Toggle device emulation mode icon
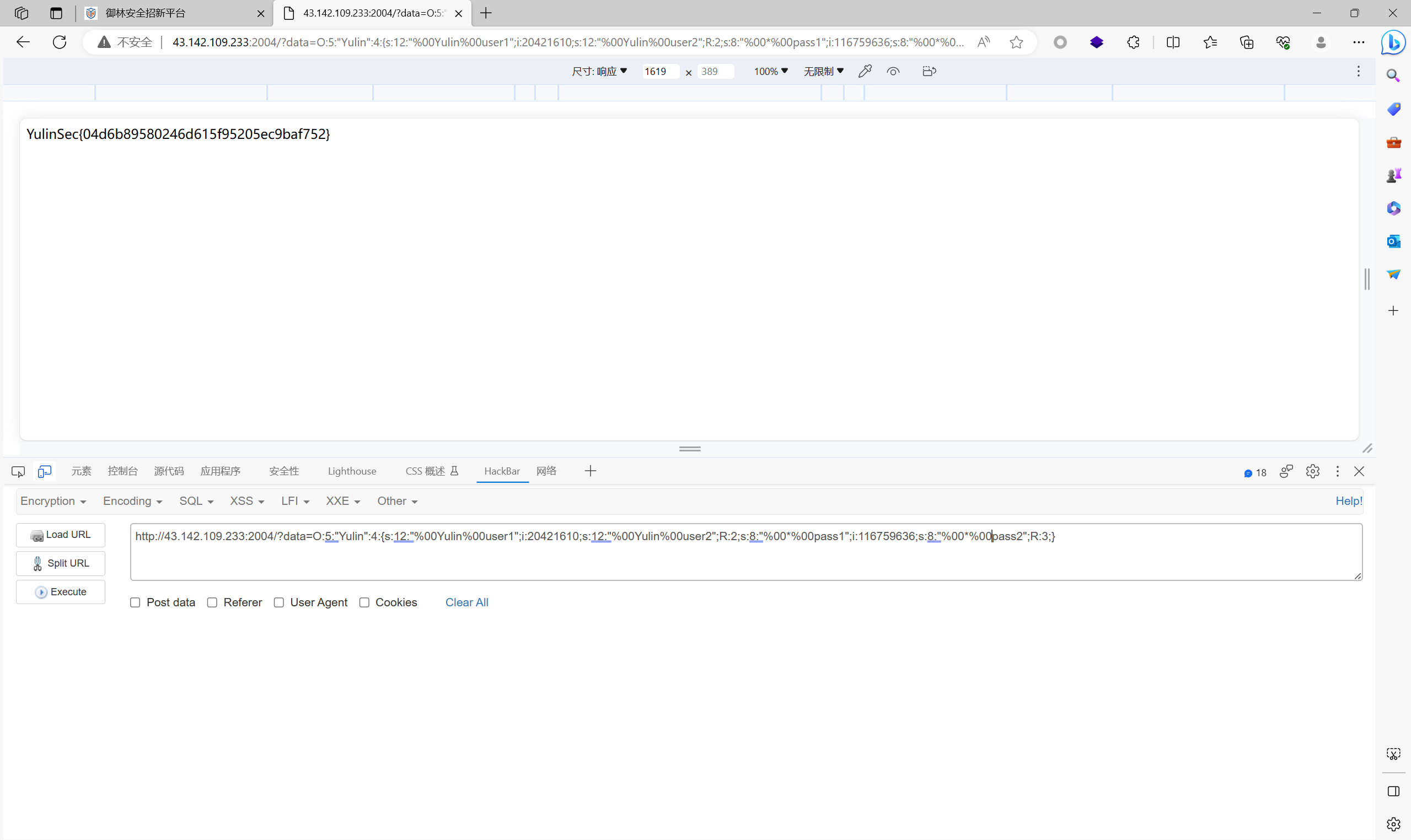The image size is (1411, 840). click(x=44, y=471)
